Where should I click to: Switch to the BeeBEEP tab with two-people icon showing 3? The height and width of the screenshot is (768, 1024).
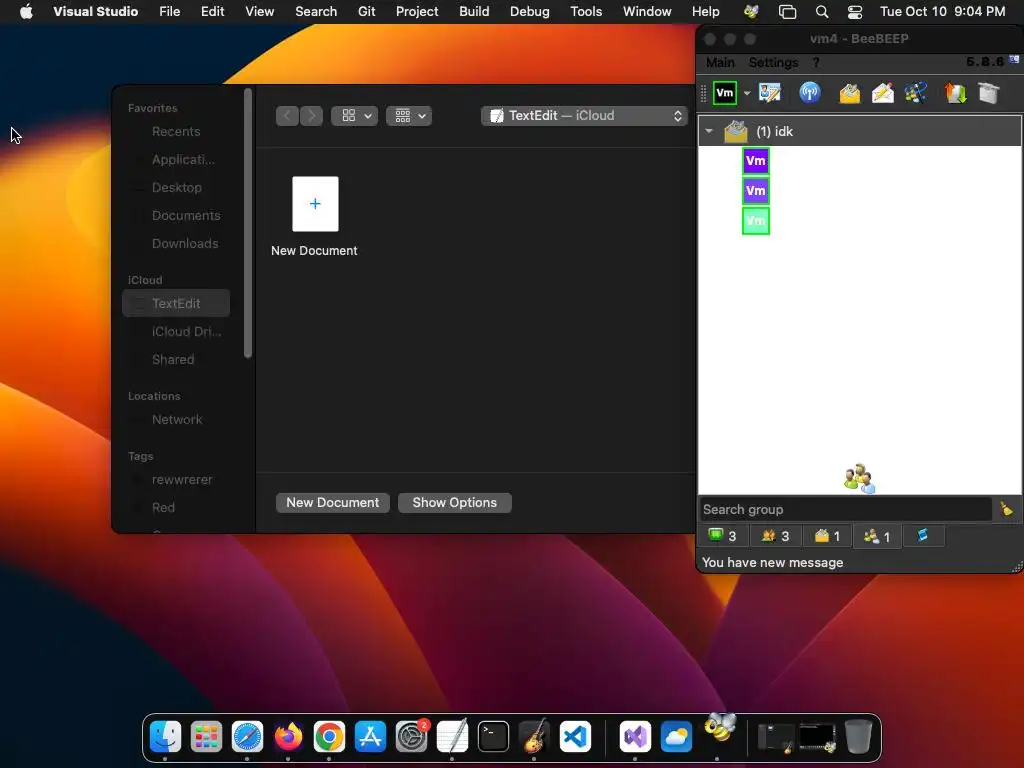(775, 536)
